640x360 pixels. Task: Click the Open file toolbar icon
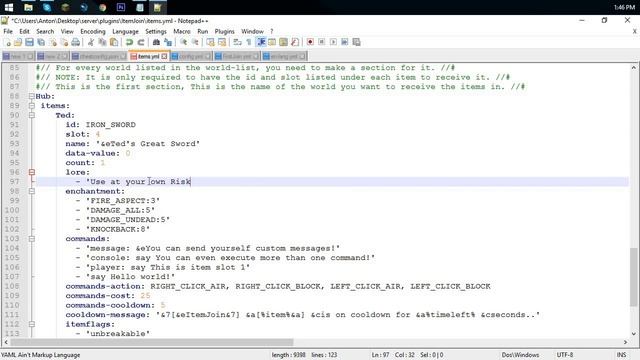(x=18, y=42)
